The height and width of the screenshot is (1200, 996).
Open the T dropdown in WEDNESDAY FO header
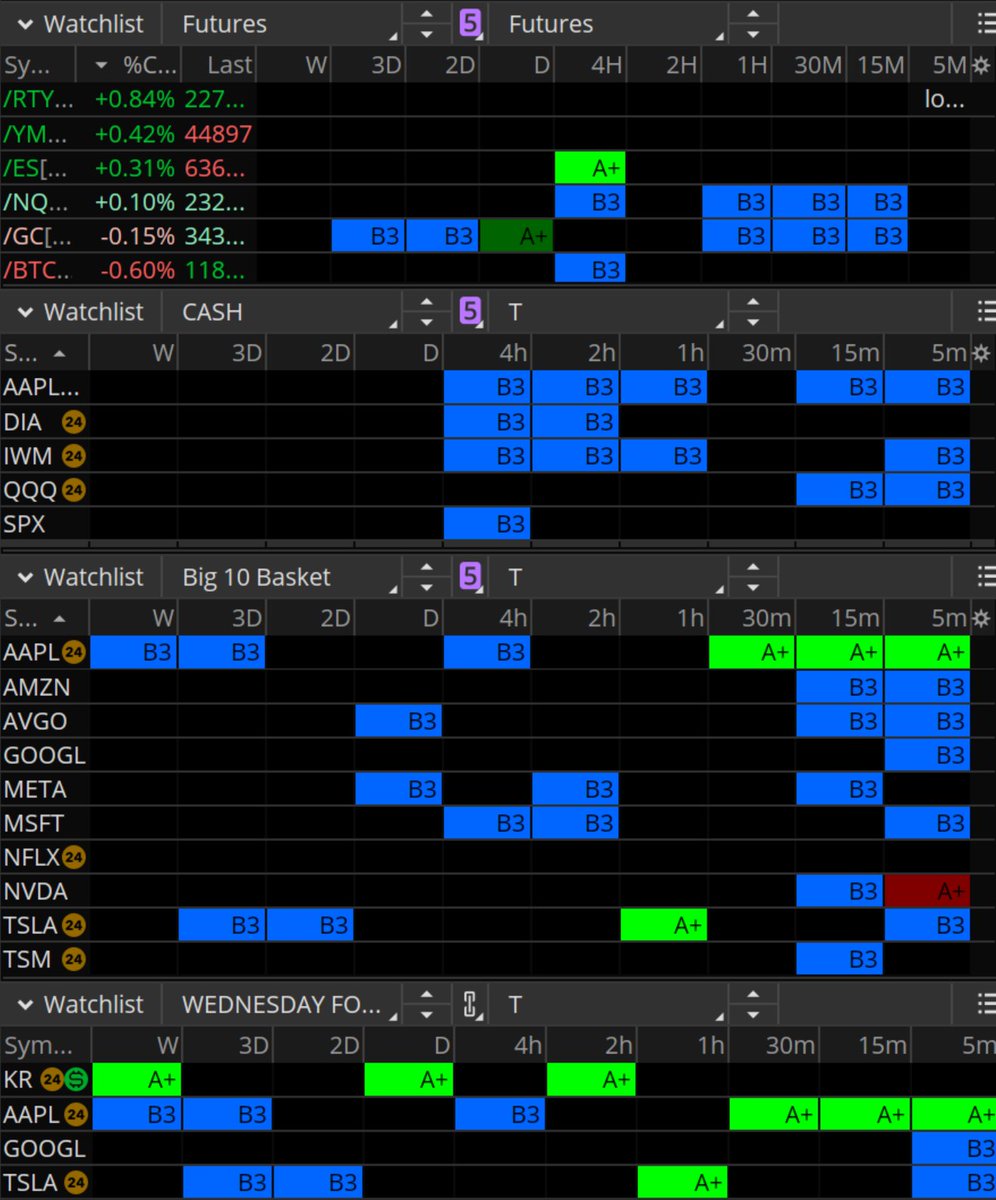click(609, 1004)
